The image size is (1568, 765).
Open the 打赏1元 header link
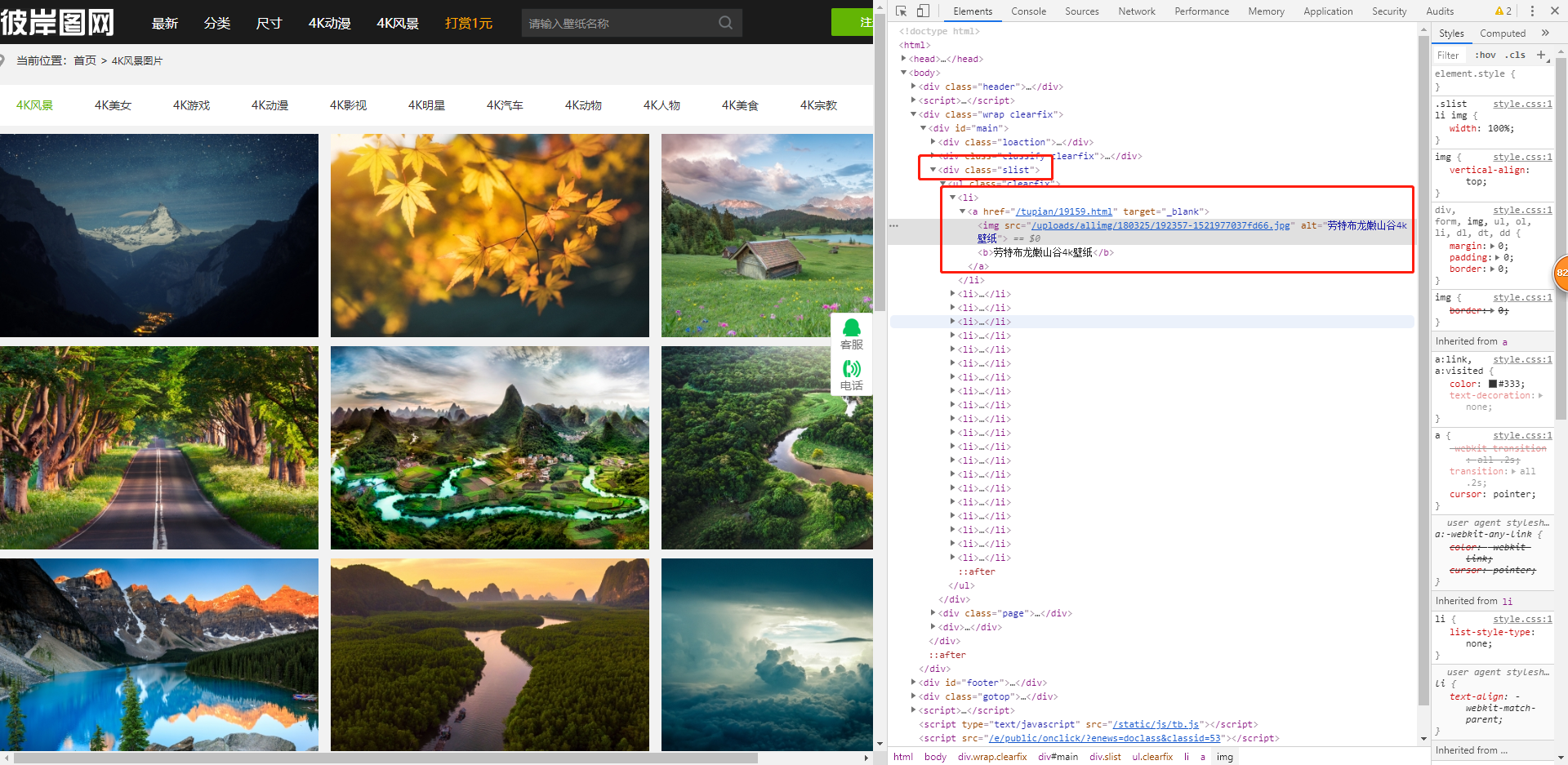469,23
